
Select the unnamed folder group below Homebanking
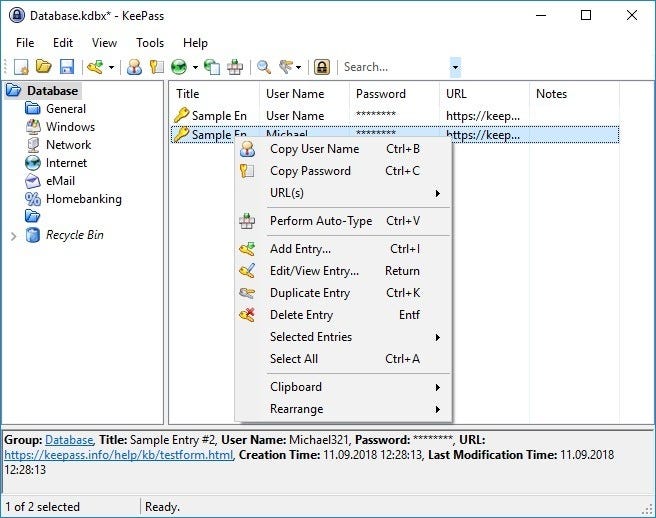click(33, 216)
